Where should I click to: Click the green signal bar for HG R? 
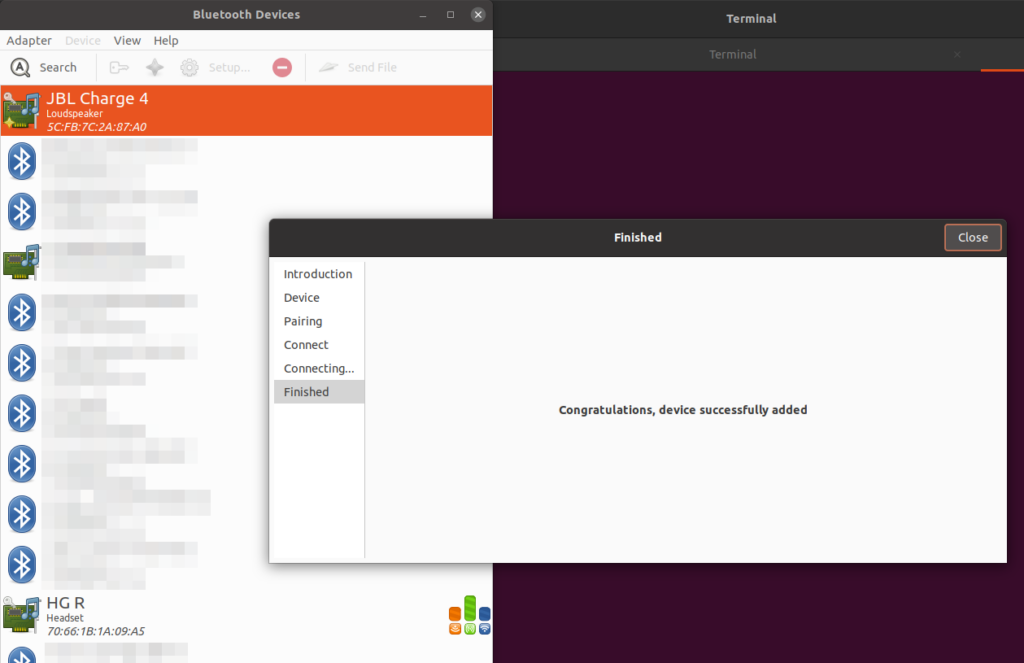point(470,608)
